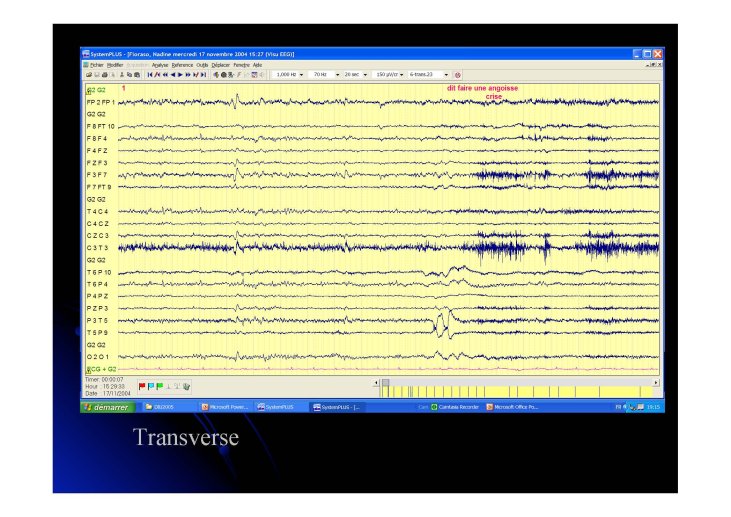The height and width of the screenshot is (517, 731).
Task: Fast forward the EEG trace
Action: pos(187,75)
